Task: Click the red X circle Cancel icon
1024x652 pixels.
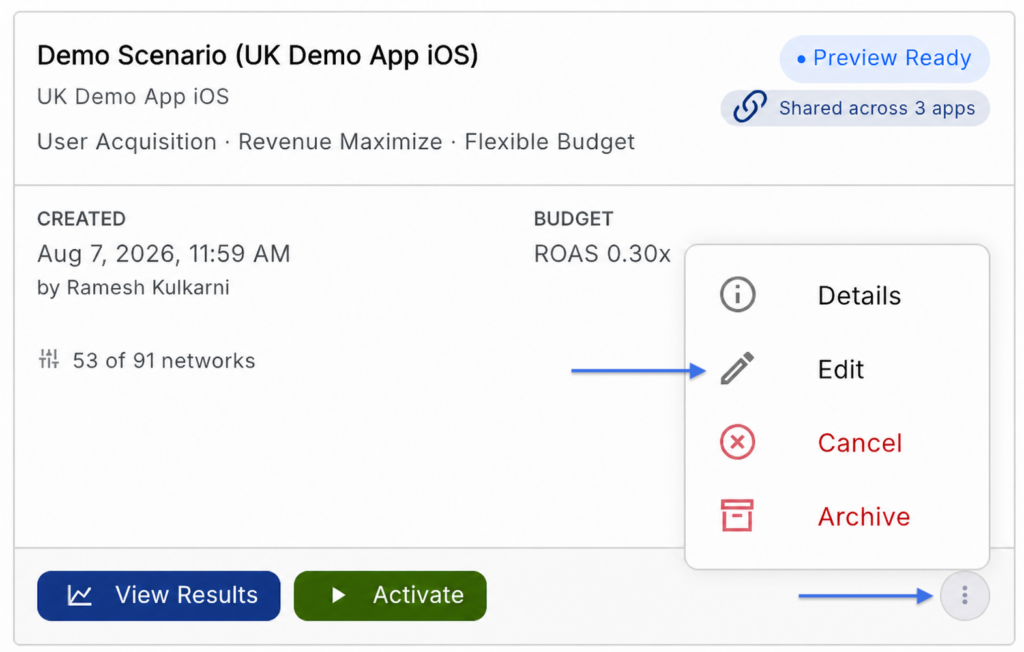Action: point(737,442)
